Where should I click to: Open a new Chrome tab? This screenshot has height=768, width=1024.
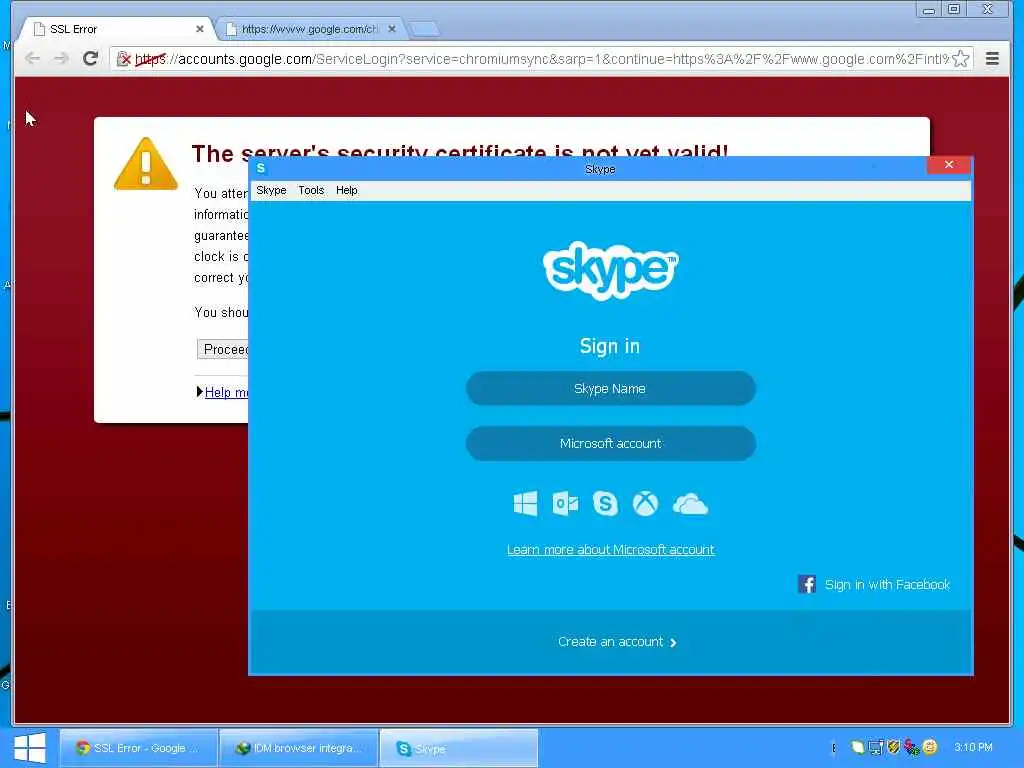pyautogui.click(x=424, y=29)
